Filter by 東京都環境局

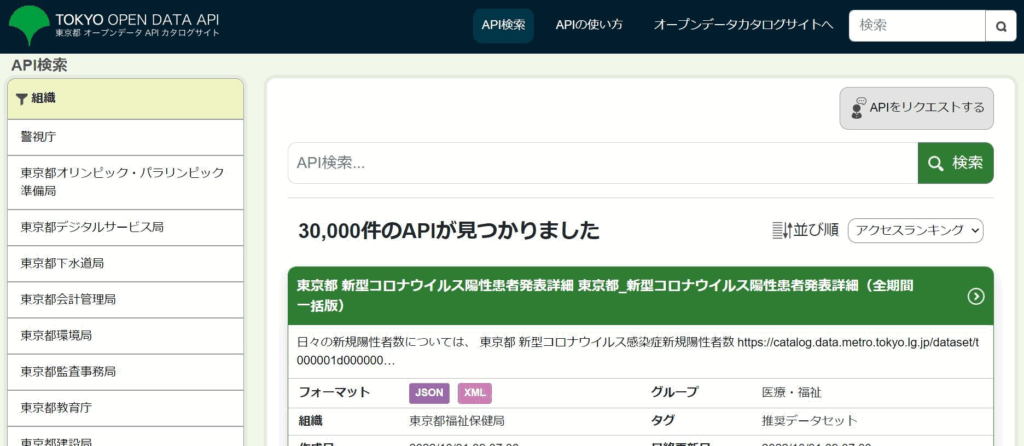coord(125,336)
